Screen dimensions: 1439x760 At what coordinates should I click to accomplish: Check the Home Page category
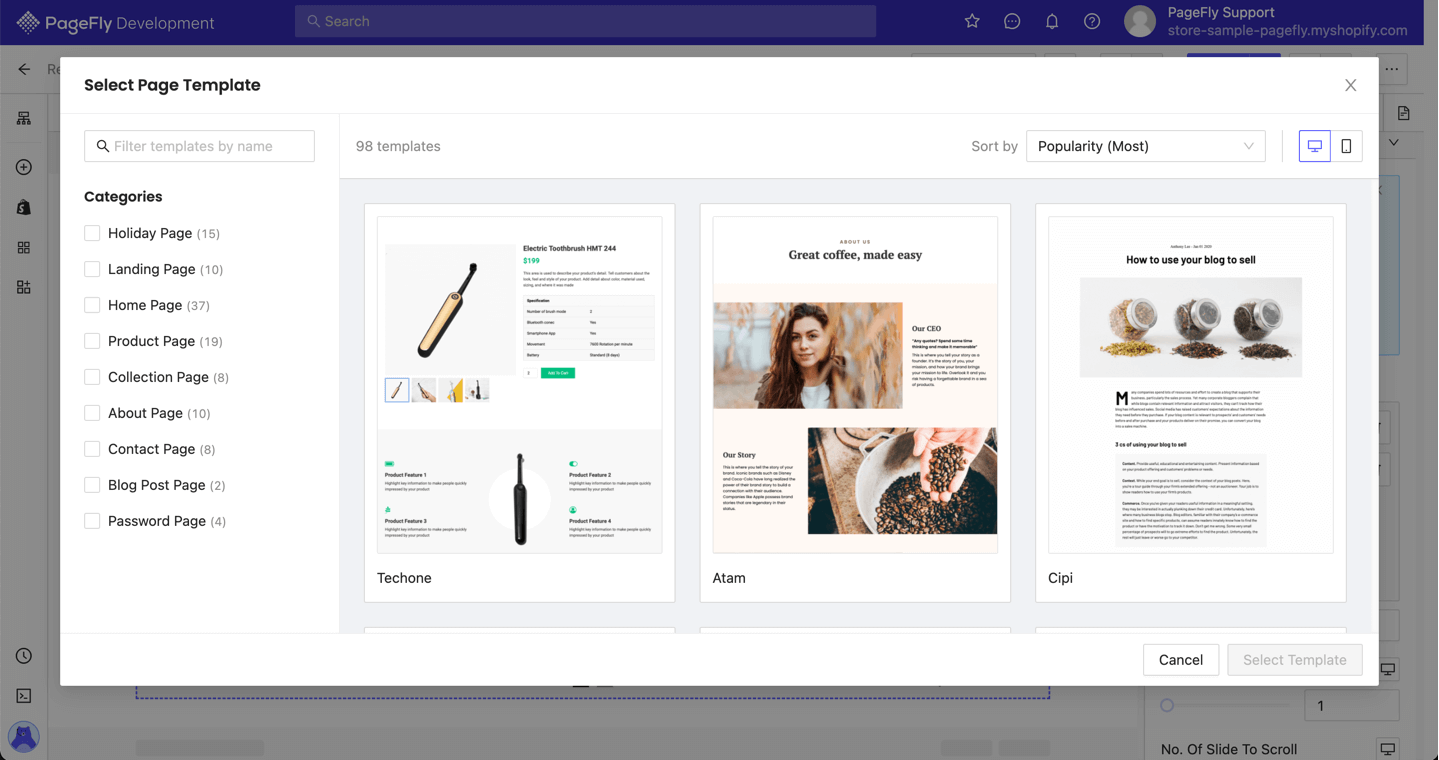click(x=92, y=305)
